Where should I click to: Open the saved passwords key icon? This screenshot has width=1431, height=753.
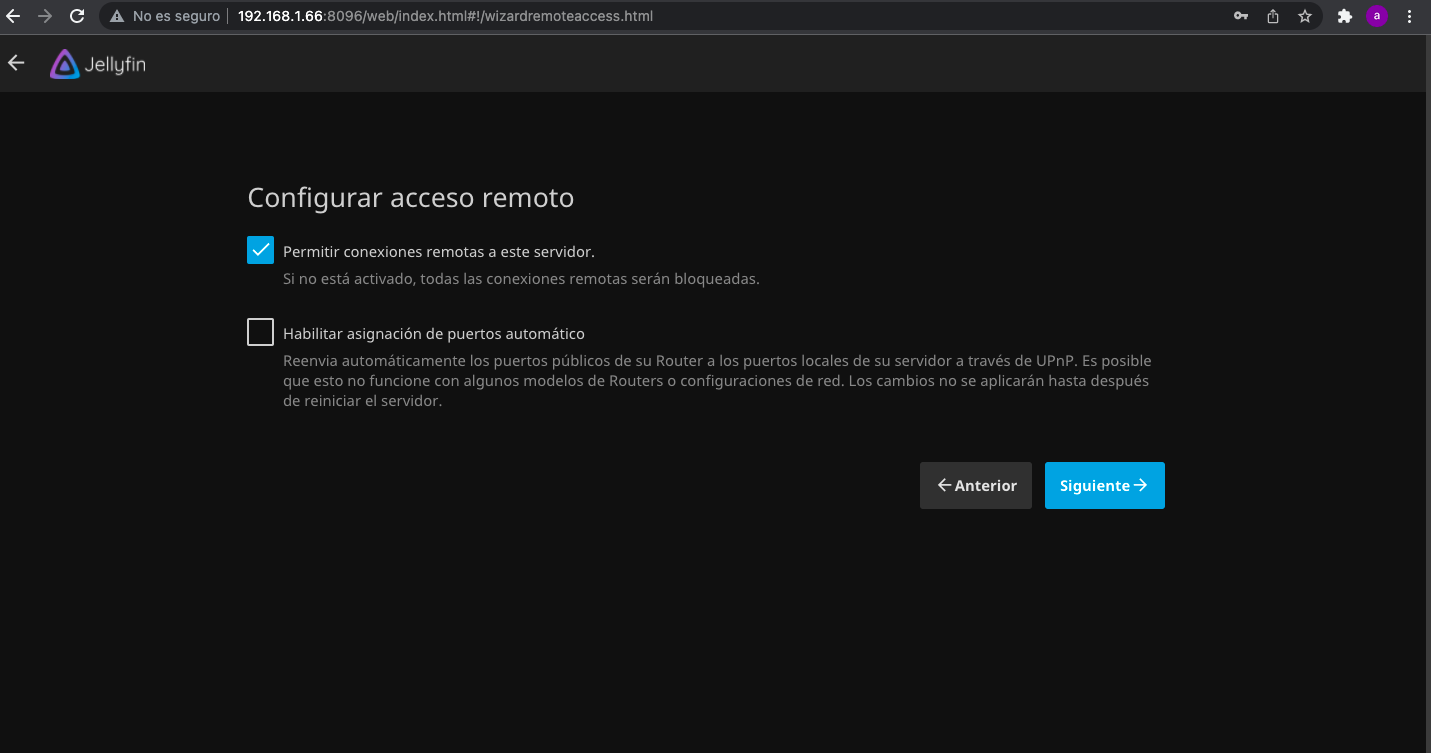coord(1241,16)
